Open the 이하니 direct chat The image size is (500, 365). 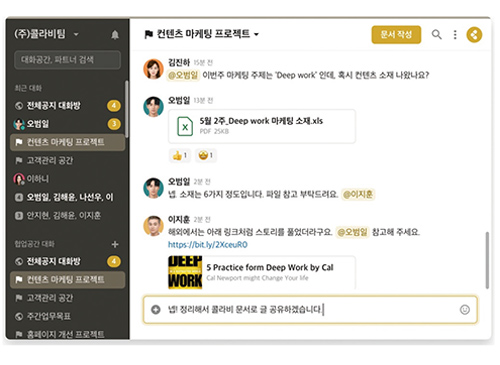pyautogui.click(x=67, y=179)
